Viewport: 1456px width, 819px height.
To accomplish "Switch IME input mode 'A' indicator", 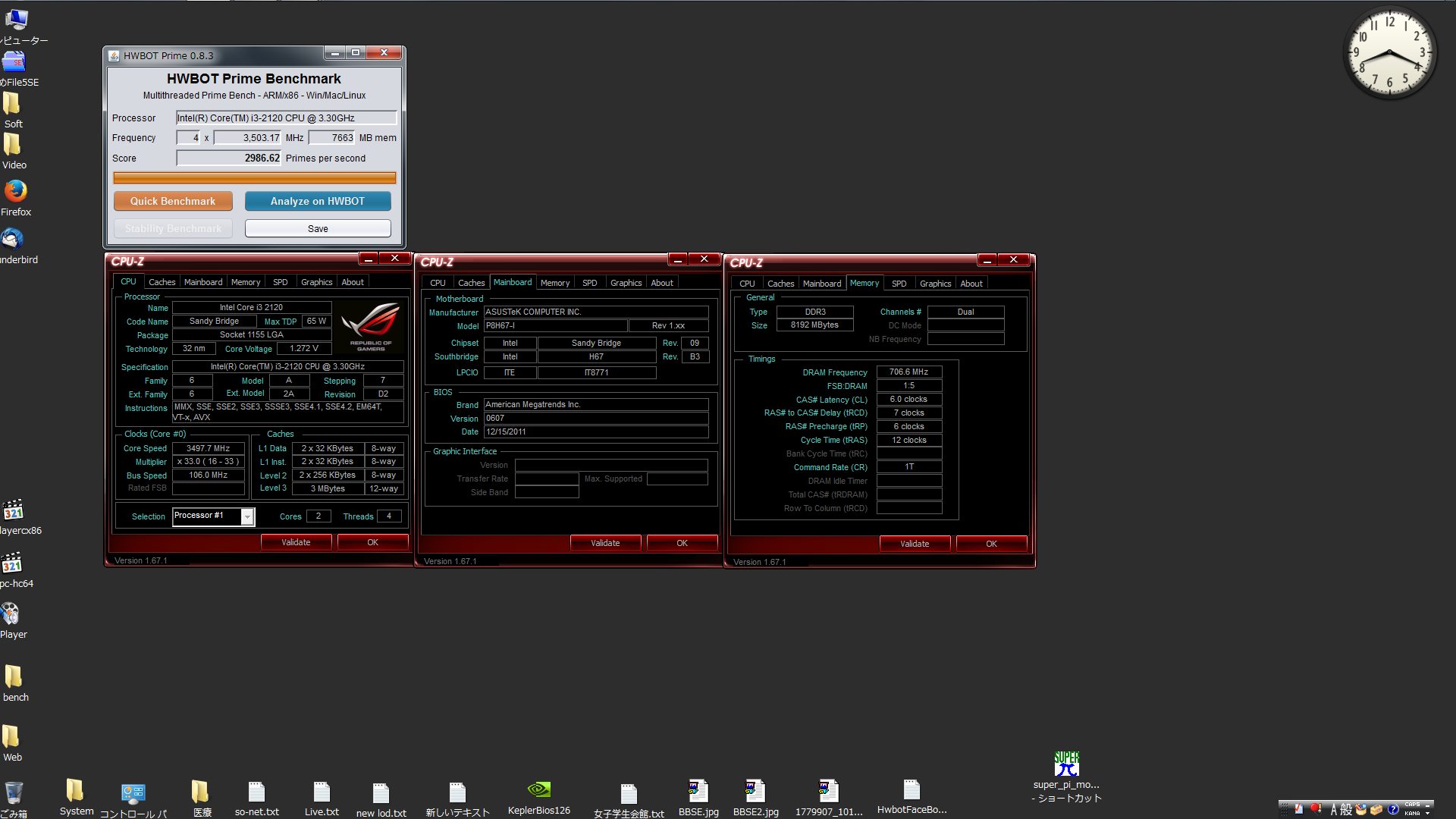I will [x=1334, y=809].
